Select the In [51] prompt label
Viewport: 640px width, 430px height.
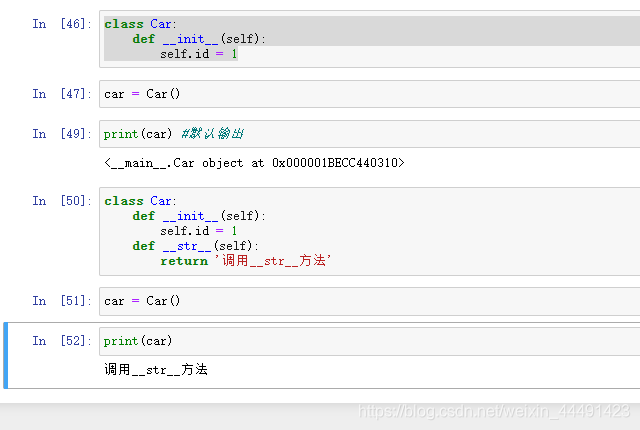point(62,301)
